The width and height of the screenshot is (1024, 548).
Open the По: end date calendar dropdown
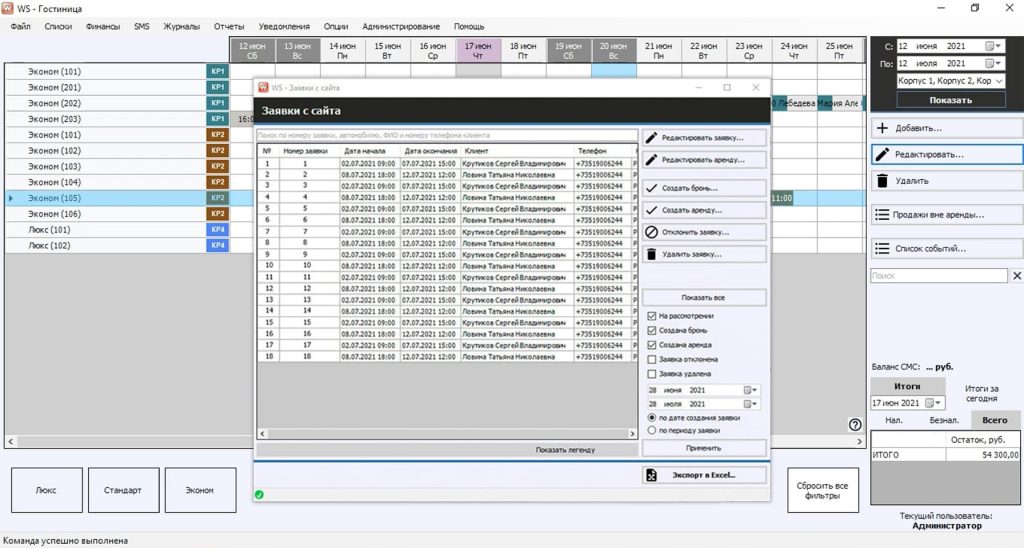coord(993,63)
